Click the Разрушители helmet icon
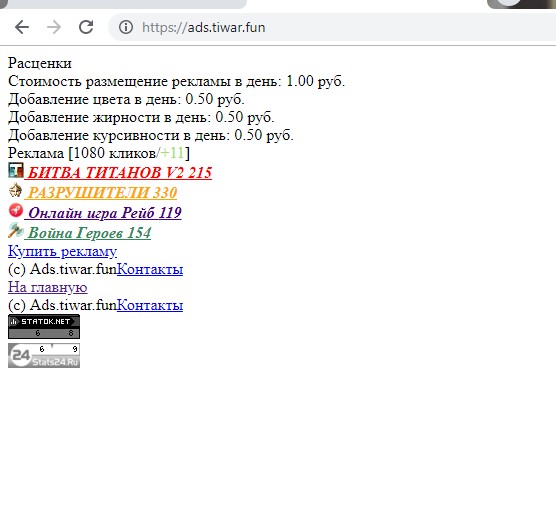This screenshot has height=516, width=556. (16, 190)
